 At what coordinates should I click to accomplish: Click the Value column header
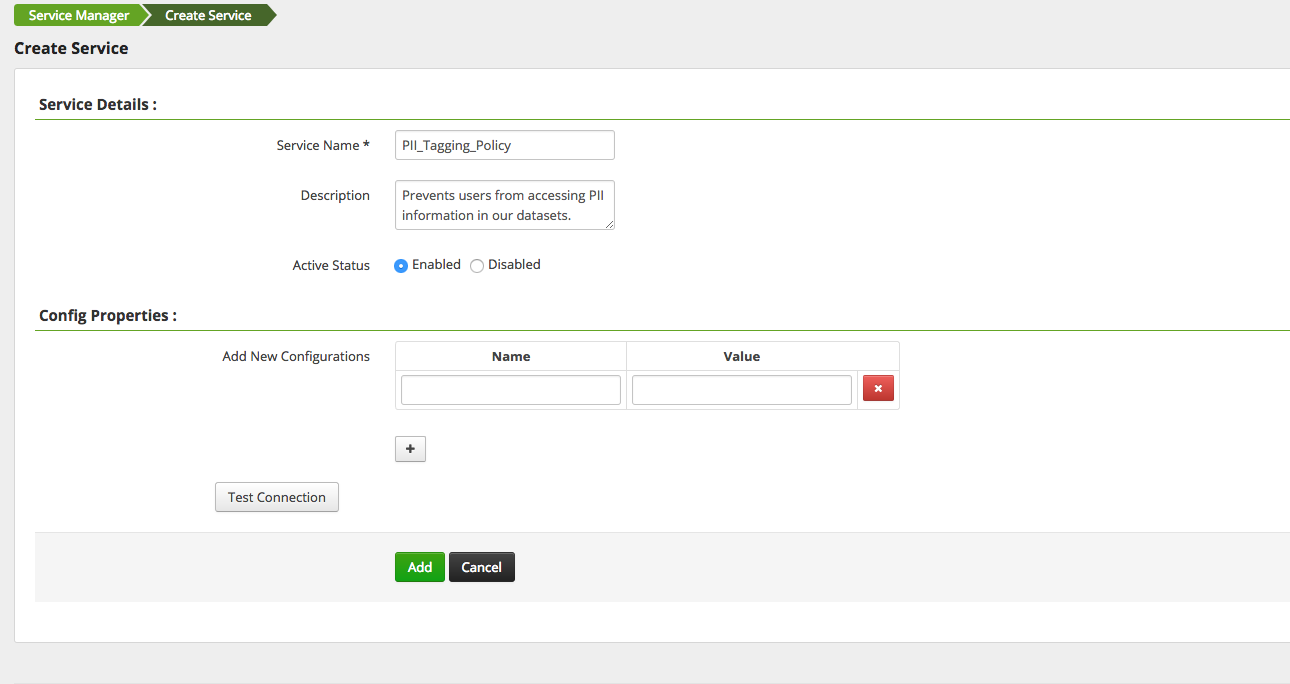tap(741, 356)
